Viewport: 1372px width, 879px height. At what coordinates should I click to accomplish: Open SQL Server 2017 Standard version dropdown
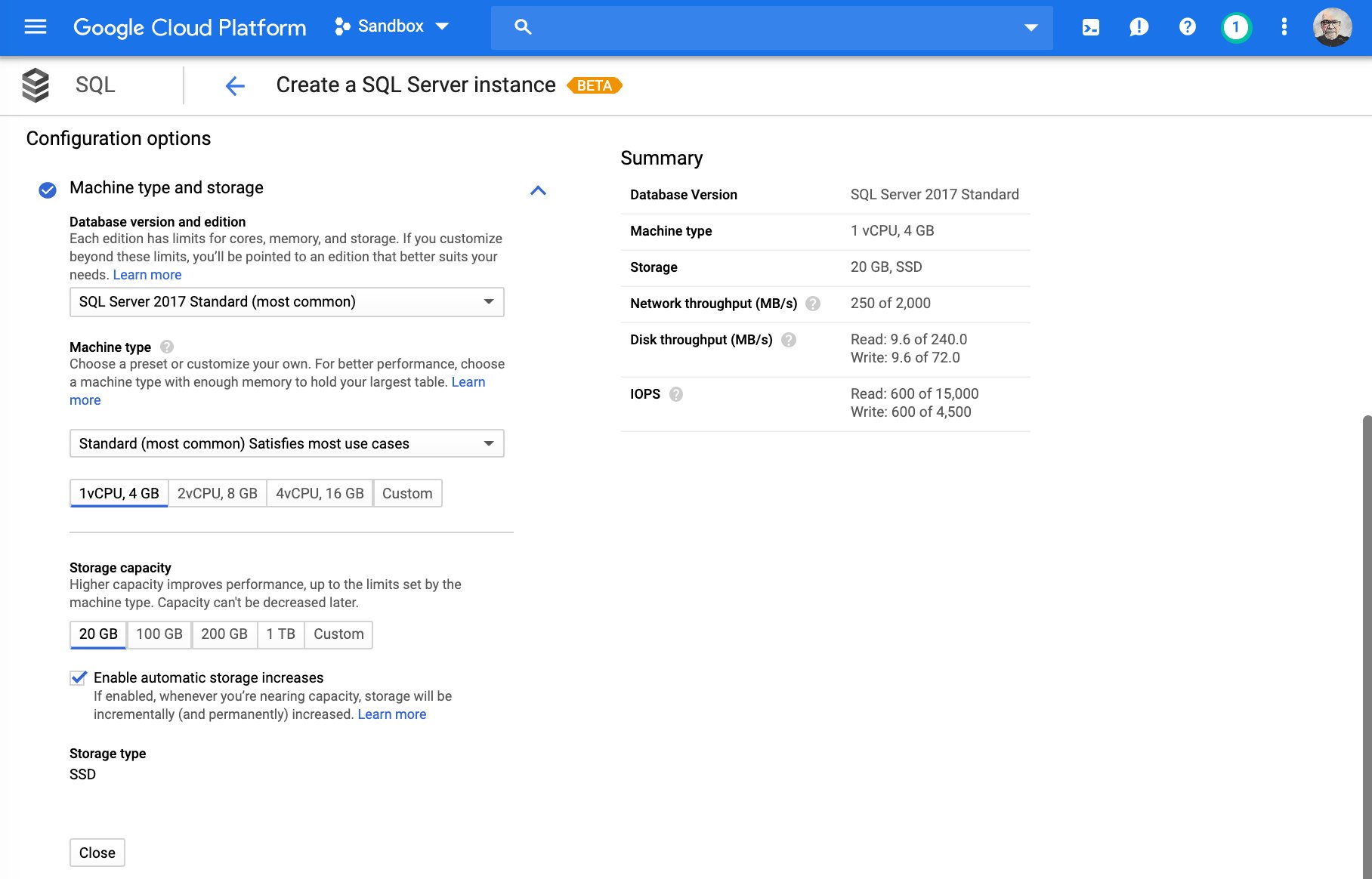[x=286, y=302]
